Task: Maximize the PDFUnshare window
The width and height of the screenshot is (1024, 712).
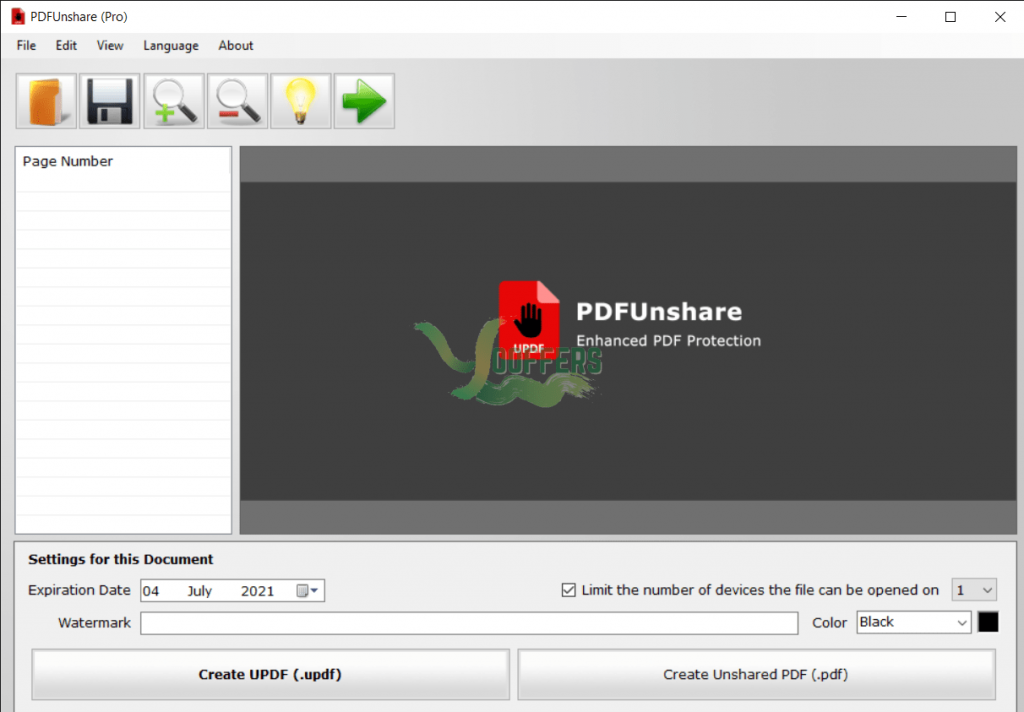Action: (950, 16)
